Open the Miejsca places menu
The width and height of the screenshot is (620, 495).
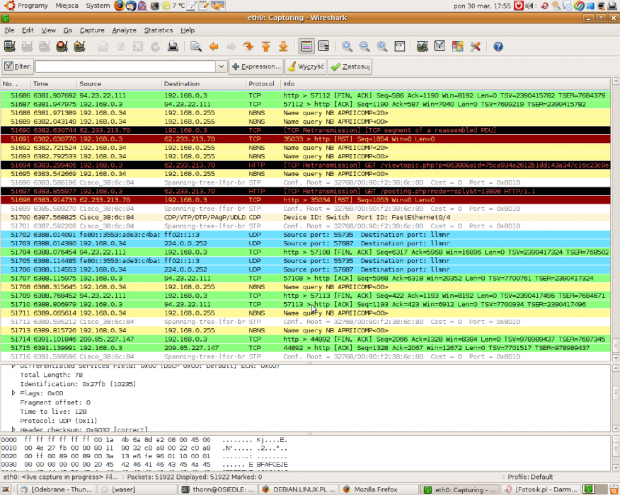pyautogui.click(x=66, y=6)
